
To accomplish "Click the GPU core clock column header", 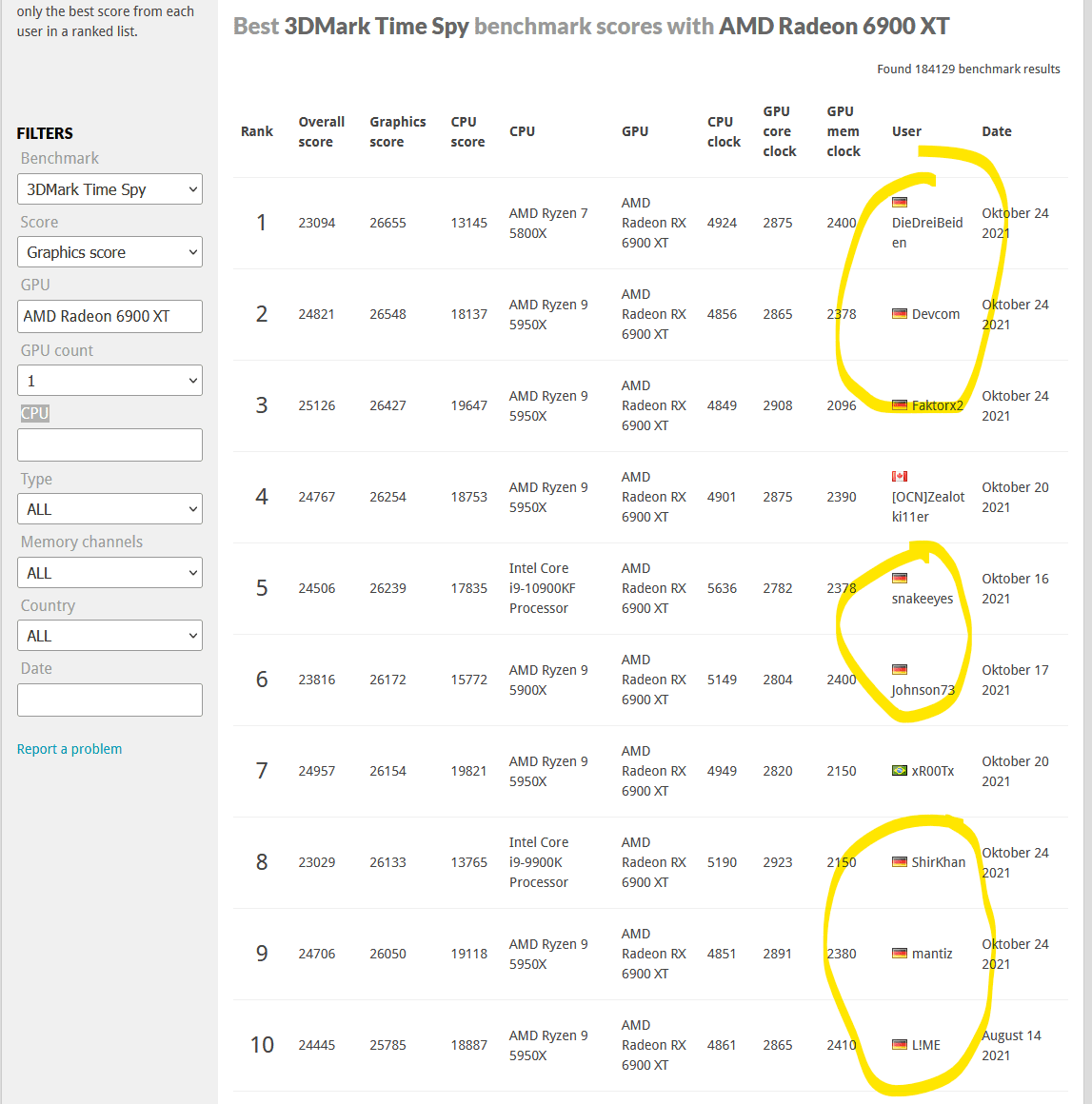I will pyautogui.click(x=779, y=131).
